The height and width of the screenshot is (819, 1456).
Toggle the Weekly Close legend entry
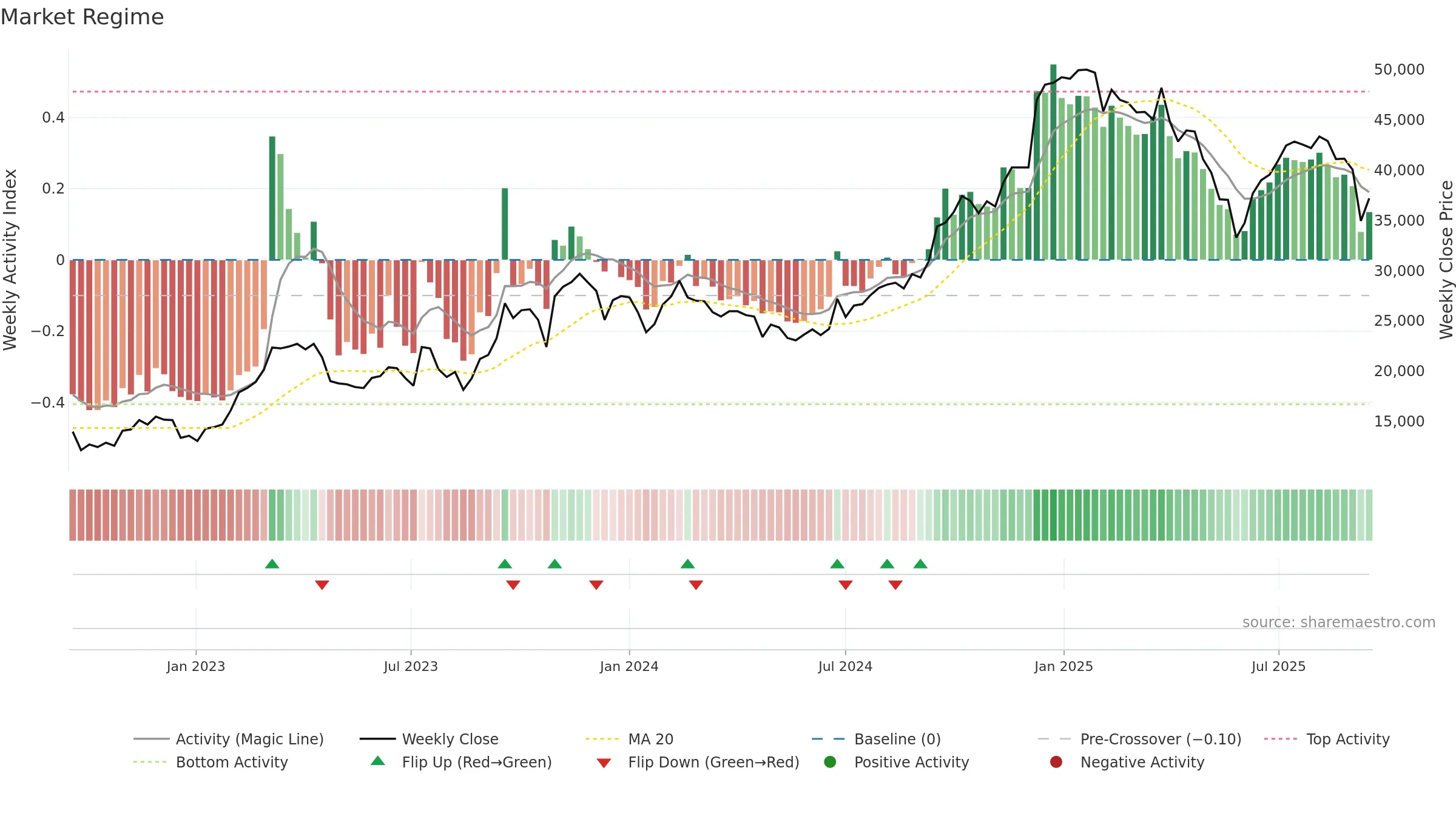[429, 739]
